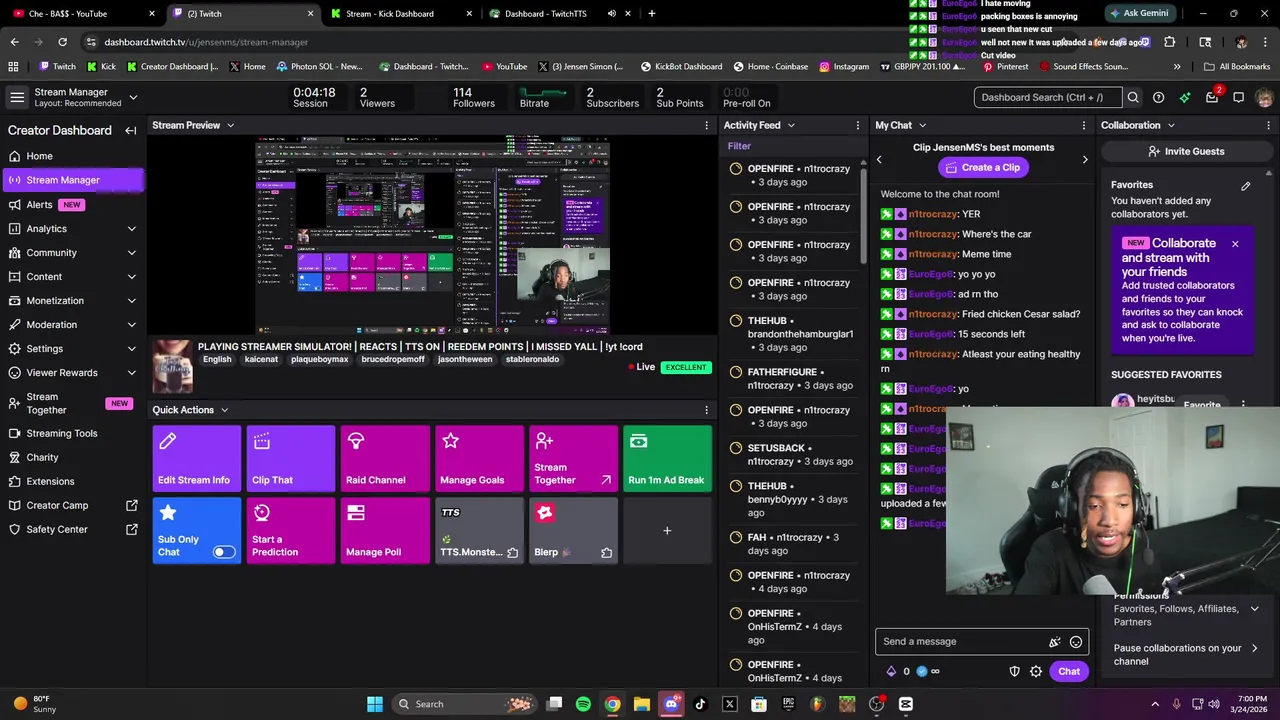Open the Collaboration panel dropdown
Image resolution: width=1280 pixels, height=720 pixels.
[1171, 125]
